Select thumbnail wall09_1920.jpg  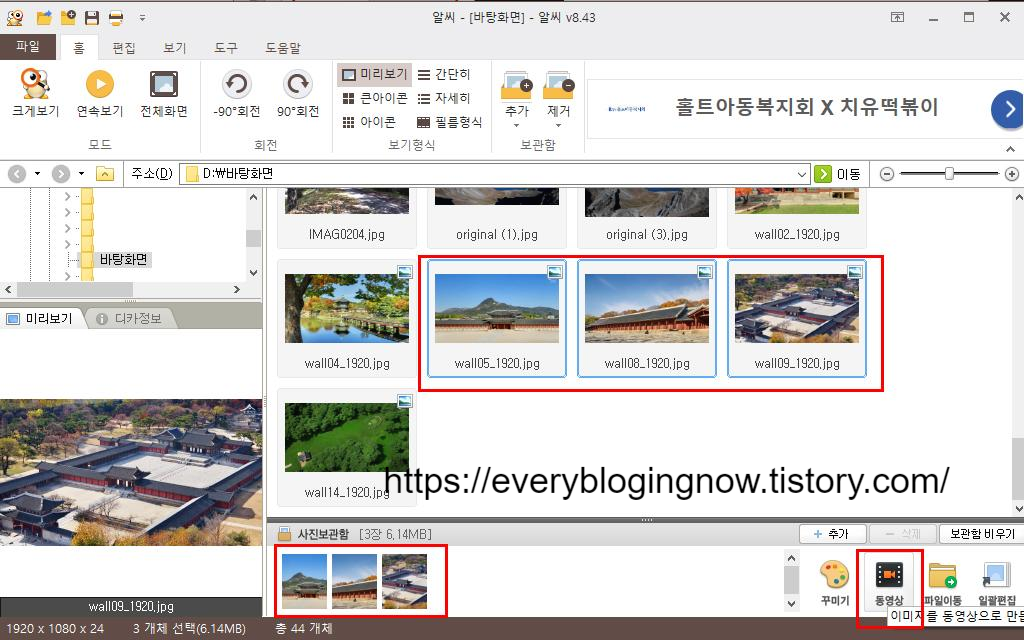(x=797, y=319)
